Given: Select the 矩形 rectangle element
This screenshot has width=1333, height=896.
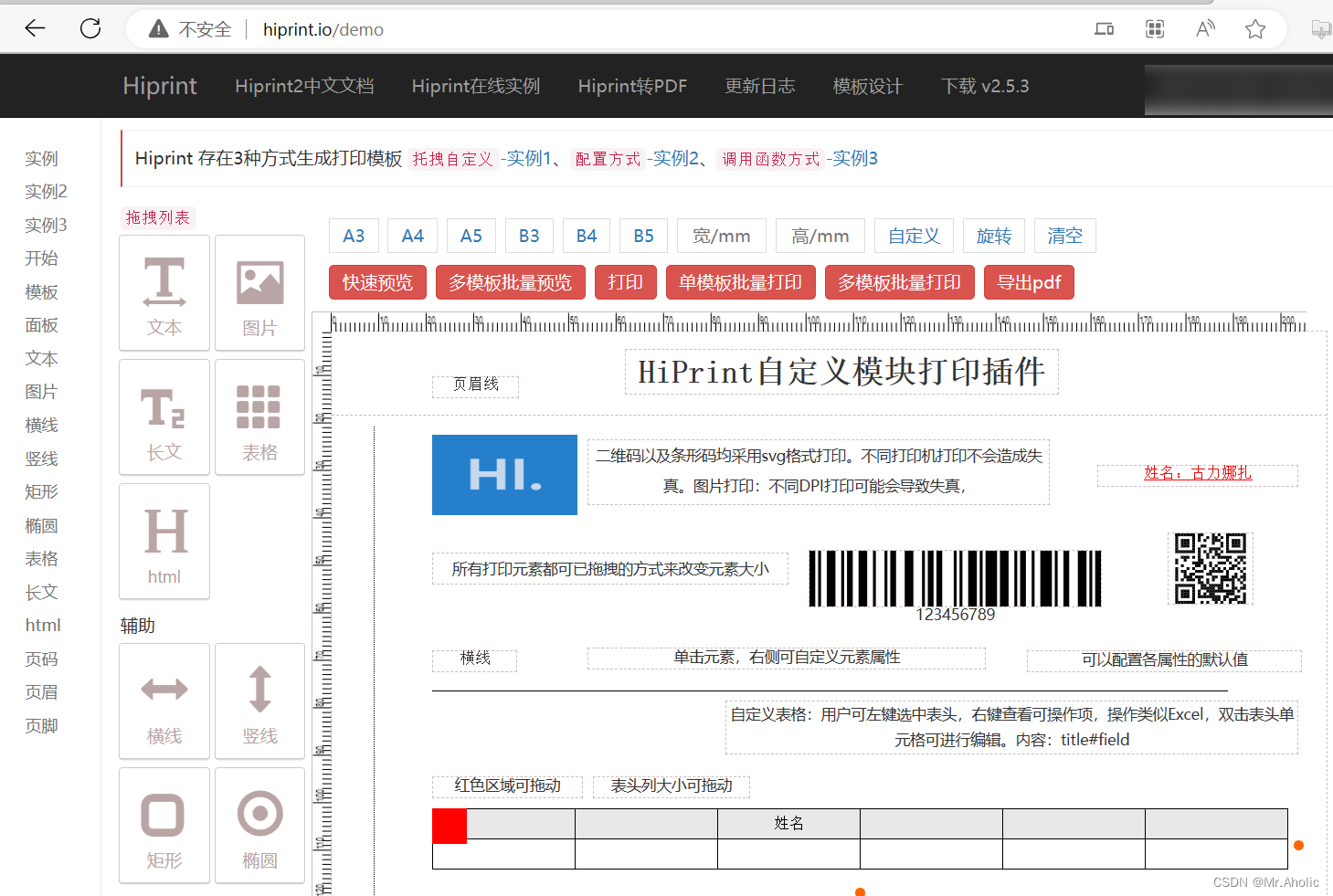Looking at the screenshot, I should tap(164, 826).
